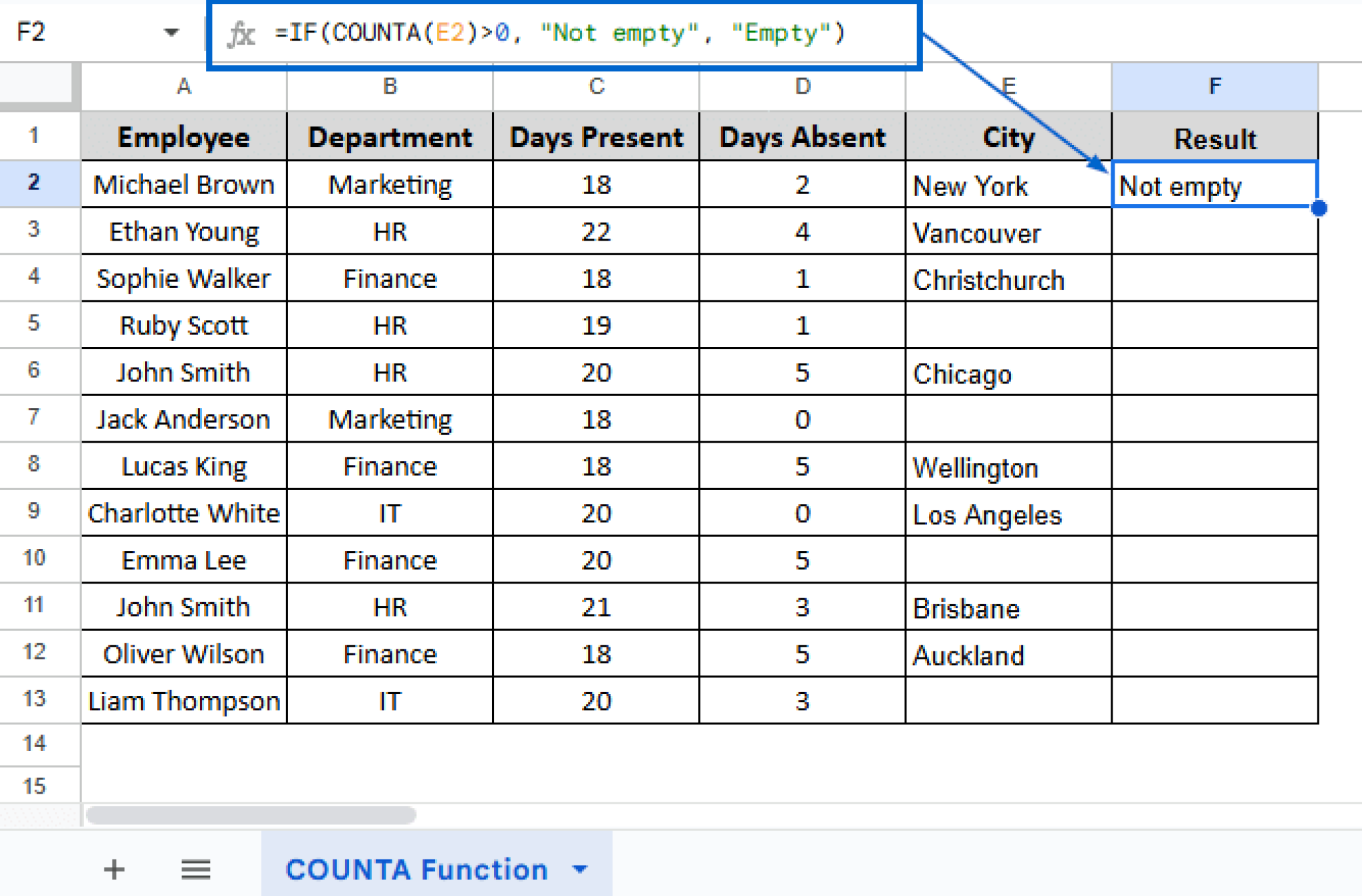Select the cell containing New York
Screen dimensions: 1362x896
pyautogui.click(x=1008, y=186)
